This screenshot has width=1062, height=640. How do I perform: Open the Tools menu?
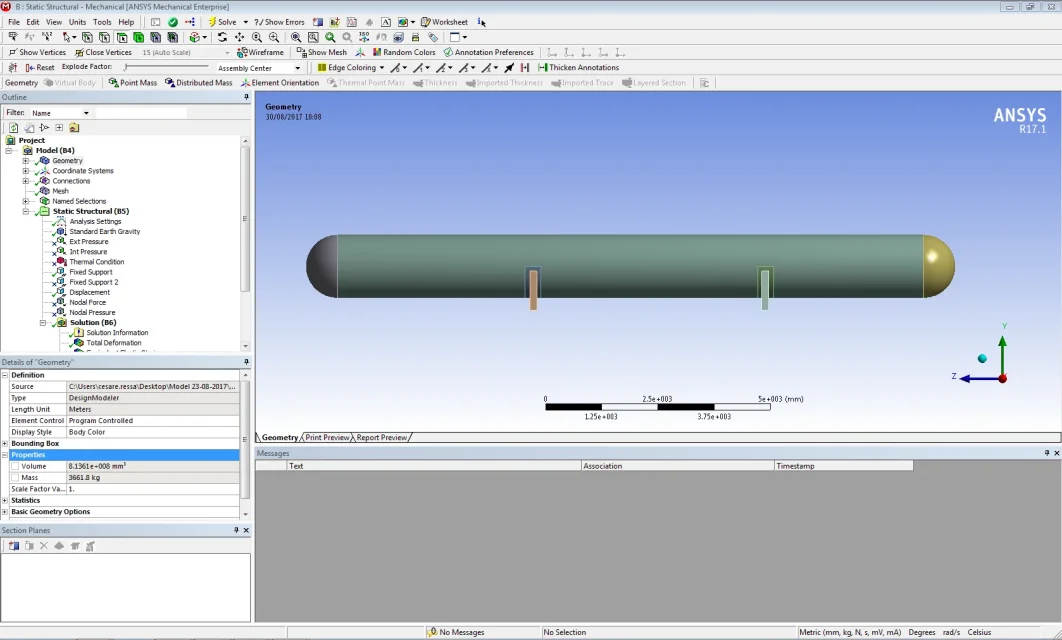tap(102, 22)
